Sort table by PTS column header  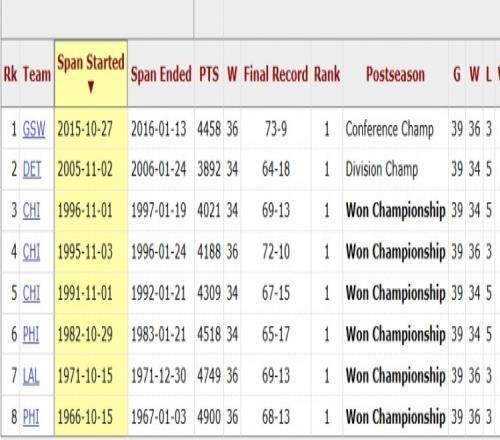pos(209,74)
